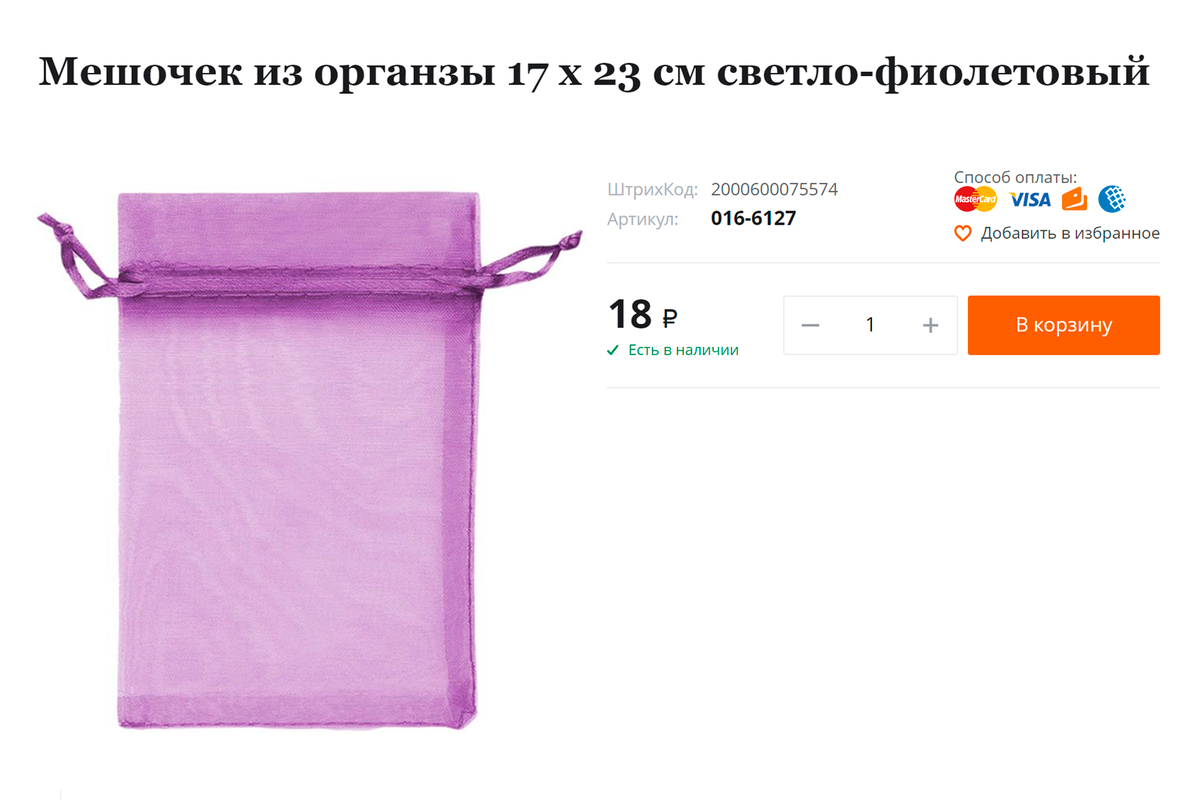Increase quantity with the plus button
This screenshot has width=1200, height=800.
point(931,325)
